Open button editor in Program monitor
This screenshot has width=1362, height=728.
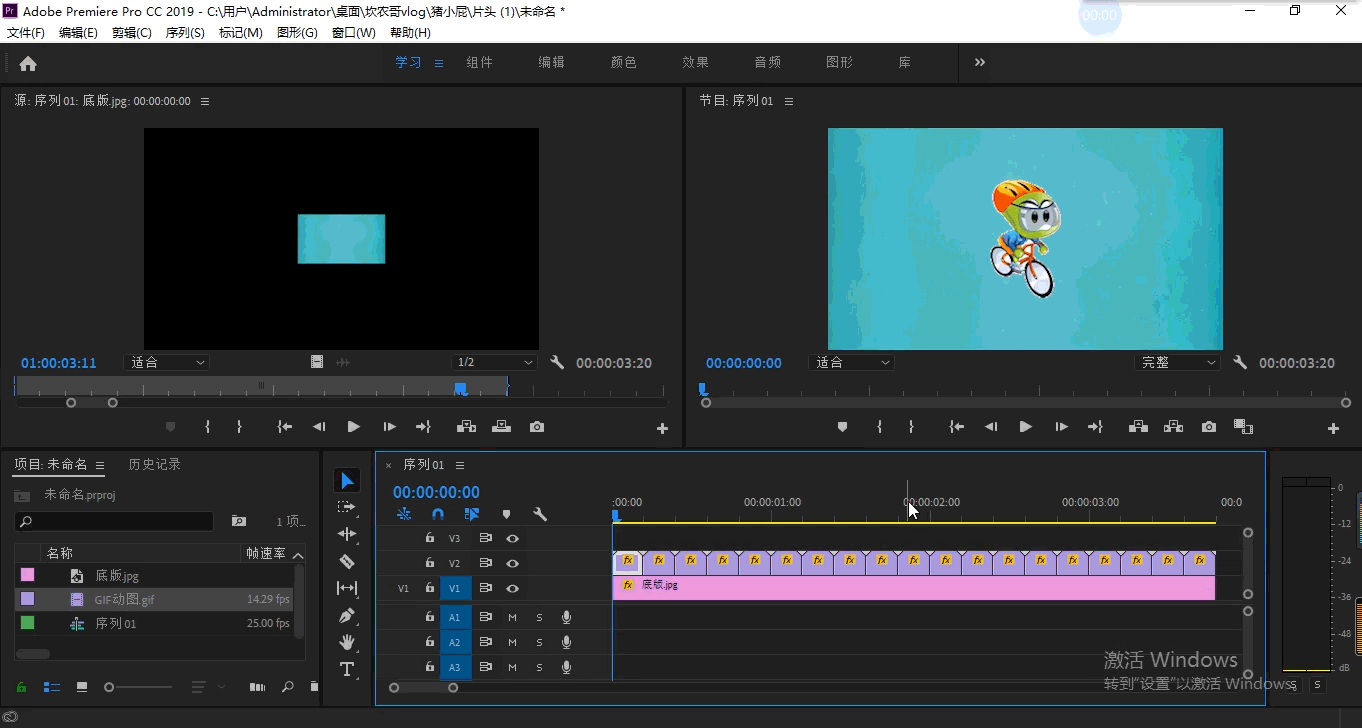tap(1333, 429)
